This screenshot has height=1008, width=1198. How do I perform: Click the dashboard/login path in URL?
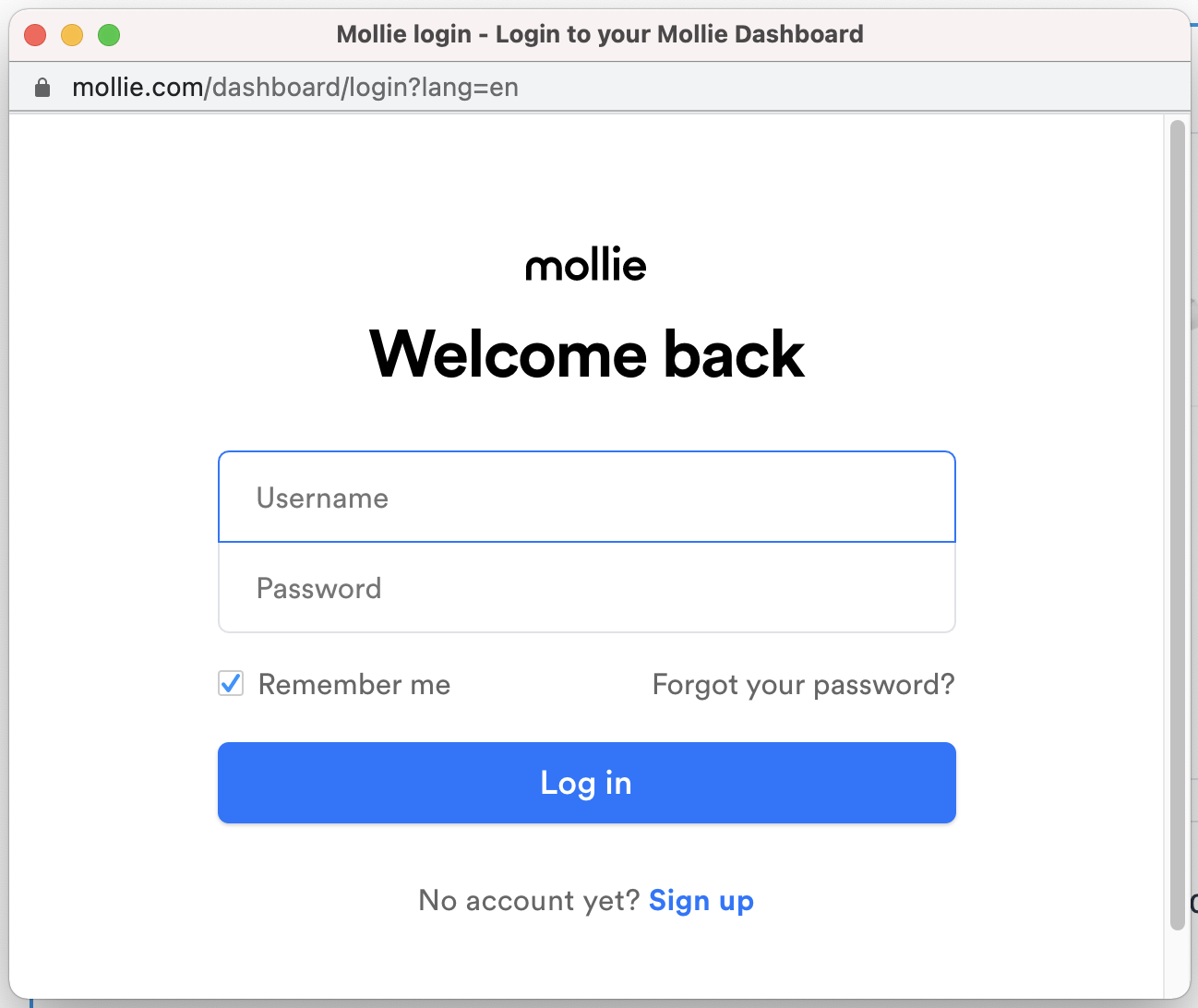[307, 88]
